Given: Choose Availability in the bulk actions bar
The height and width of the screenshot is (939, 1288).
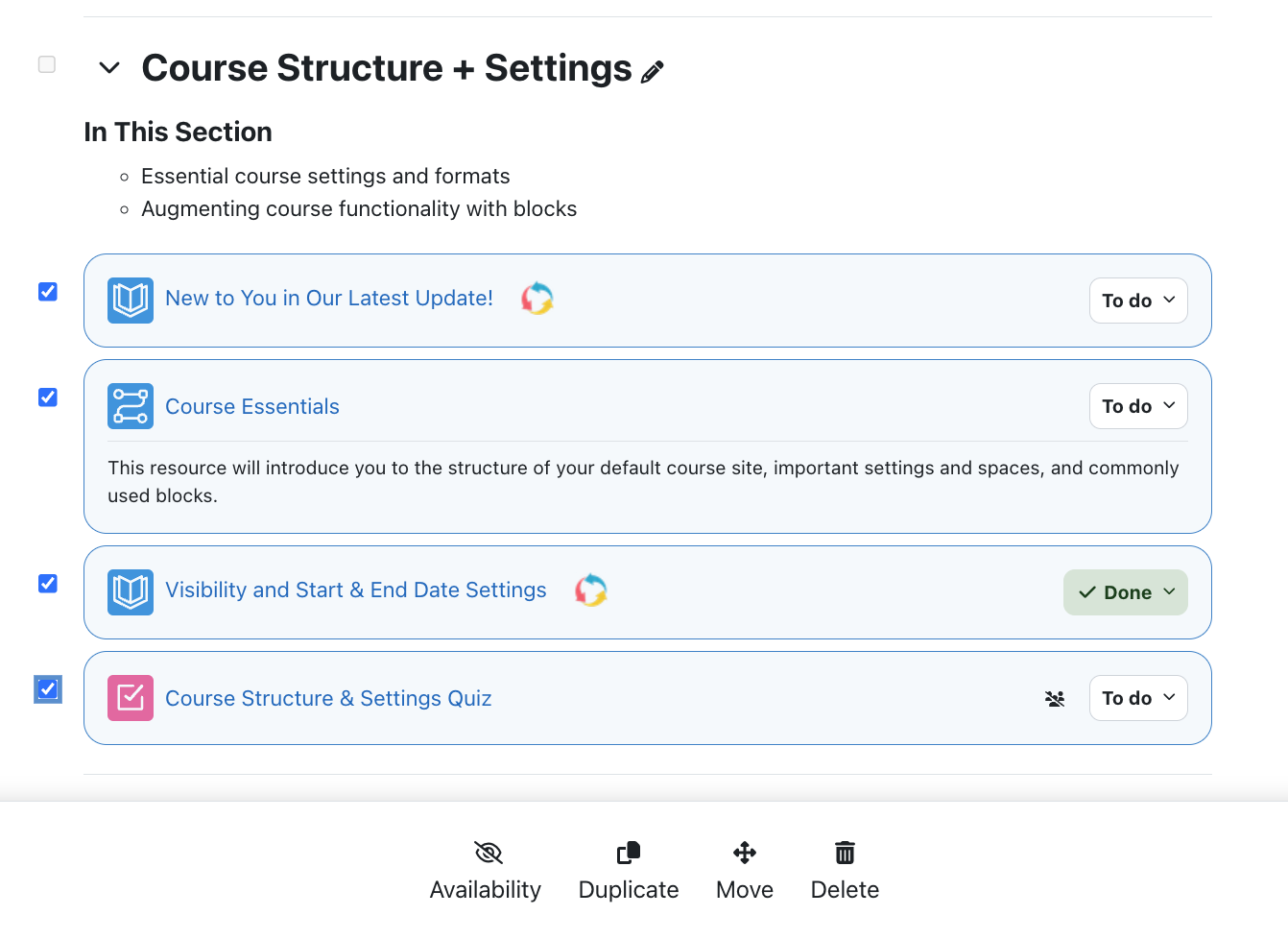Looking at the screenshot, I should pyautogui.click(x=486, y=871).
